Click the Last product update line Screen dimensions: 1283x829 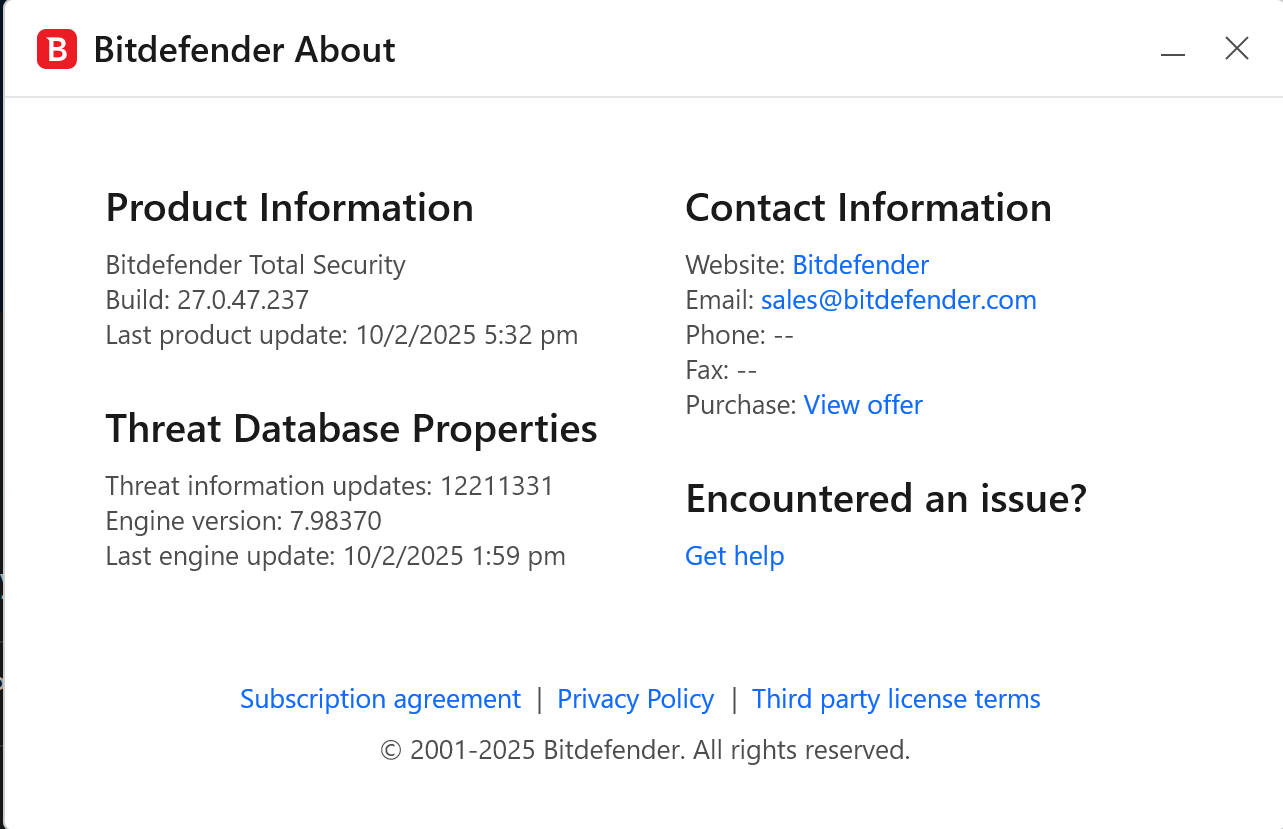(x=341, y=335)
